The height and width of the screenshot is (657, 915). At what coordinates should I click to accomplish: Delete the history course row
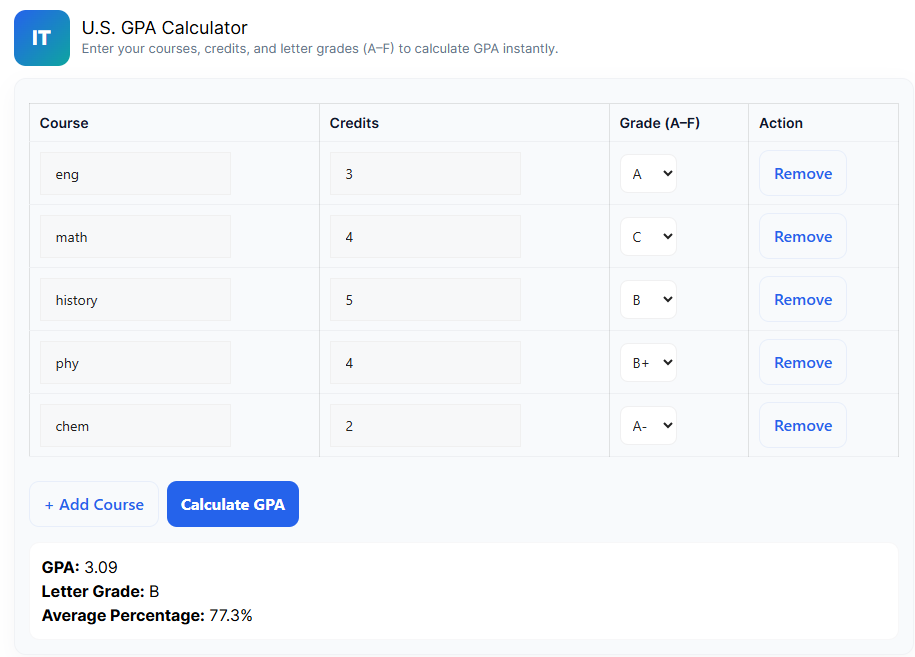(x=802, y=300)
